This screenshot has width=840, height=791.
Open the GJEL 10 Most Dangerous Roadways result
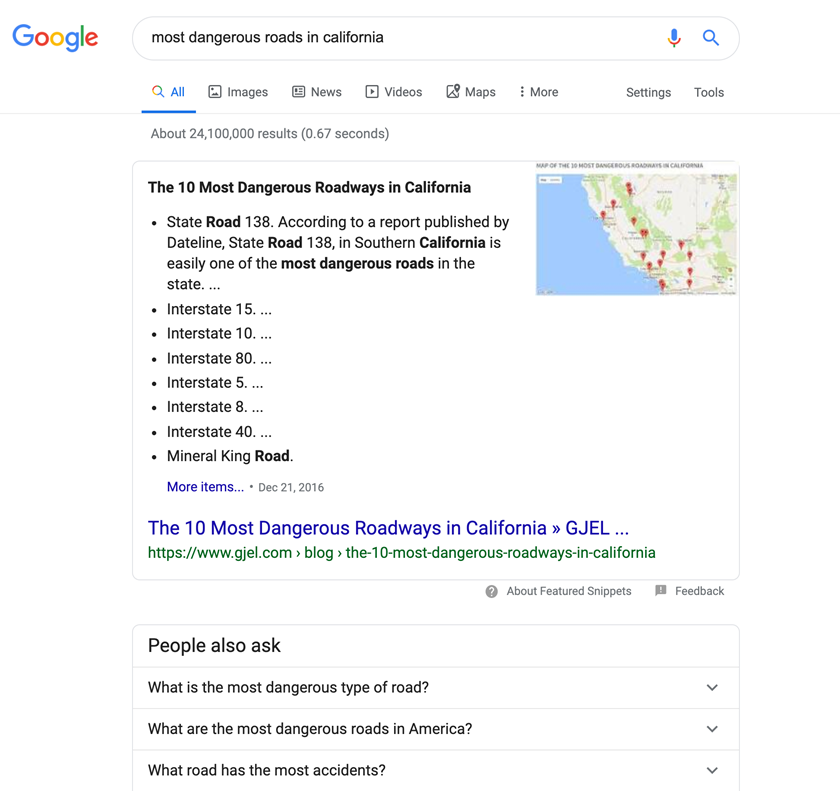(388, 528)
